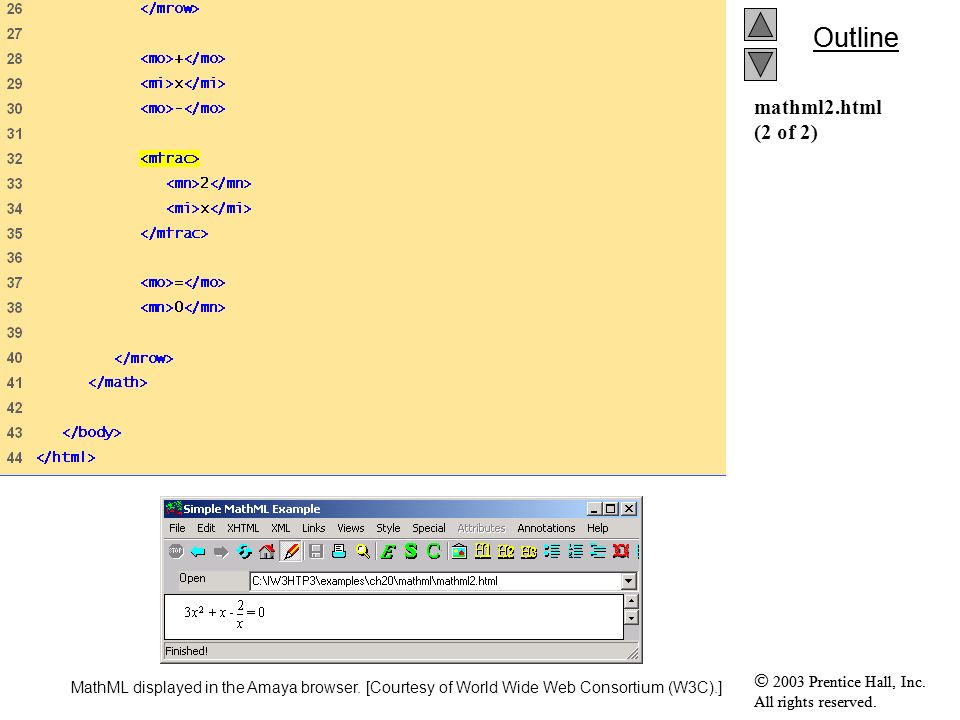Close the Simple MathML Example window
This screenshot has height=720, width=960.
pos(629,509)
